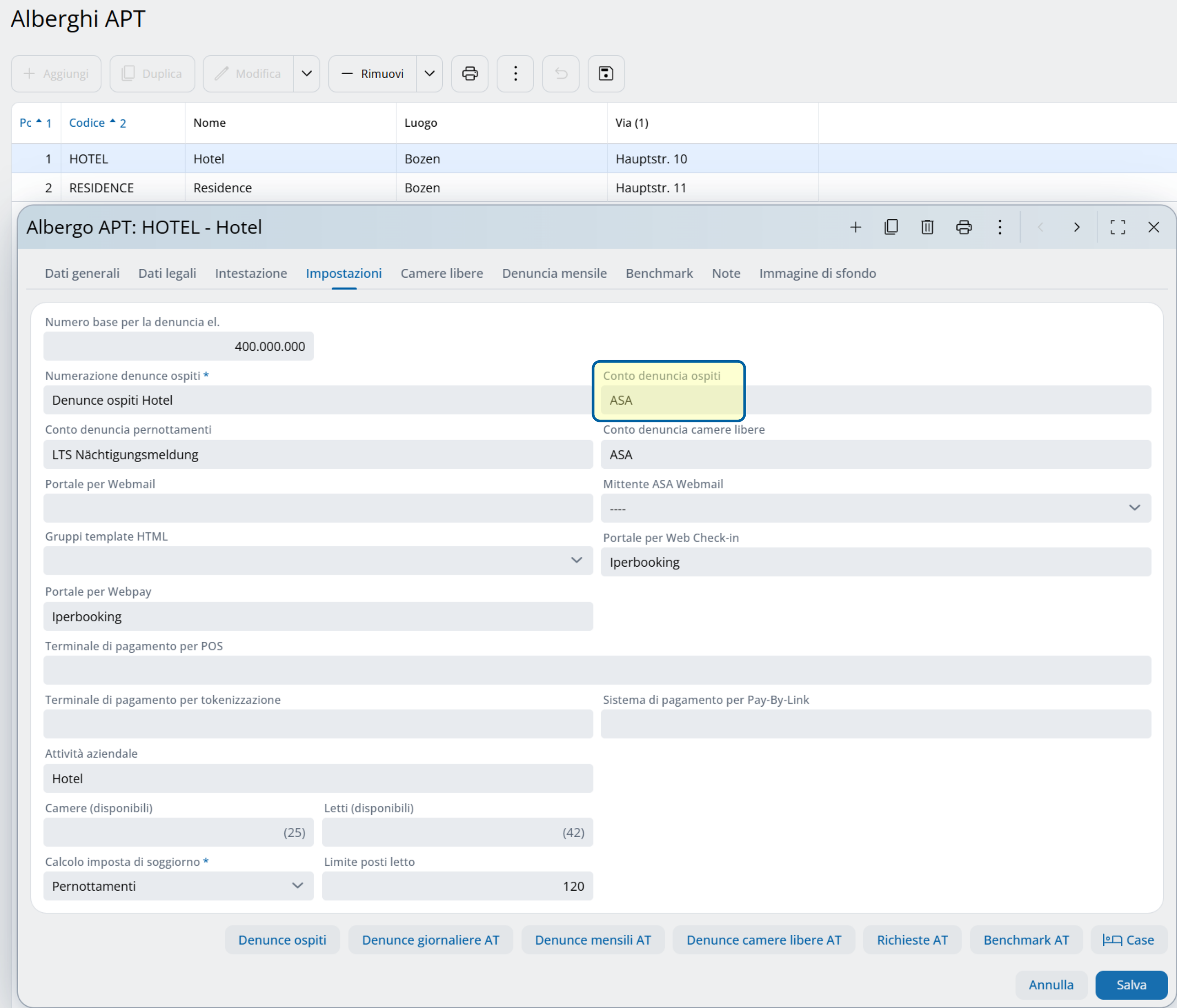The width and height of the screenshot is (1177, 1008).
Task: Add new record with plus icon in dialog header
Action: tap(856, 227)
